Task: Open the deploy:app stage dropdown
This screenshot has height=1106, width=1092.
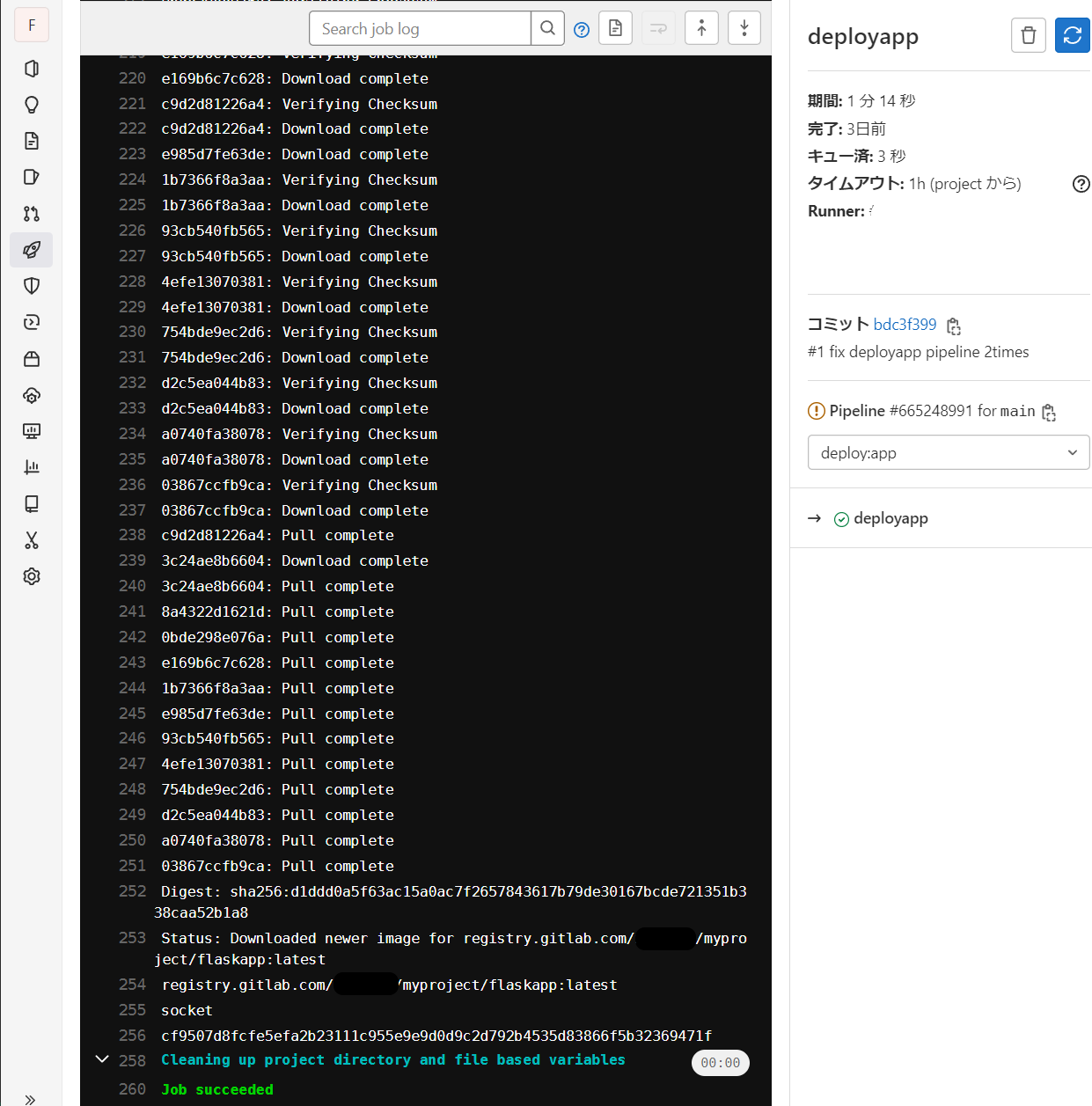Action: tap(948, 453)
